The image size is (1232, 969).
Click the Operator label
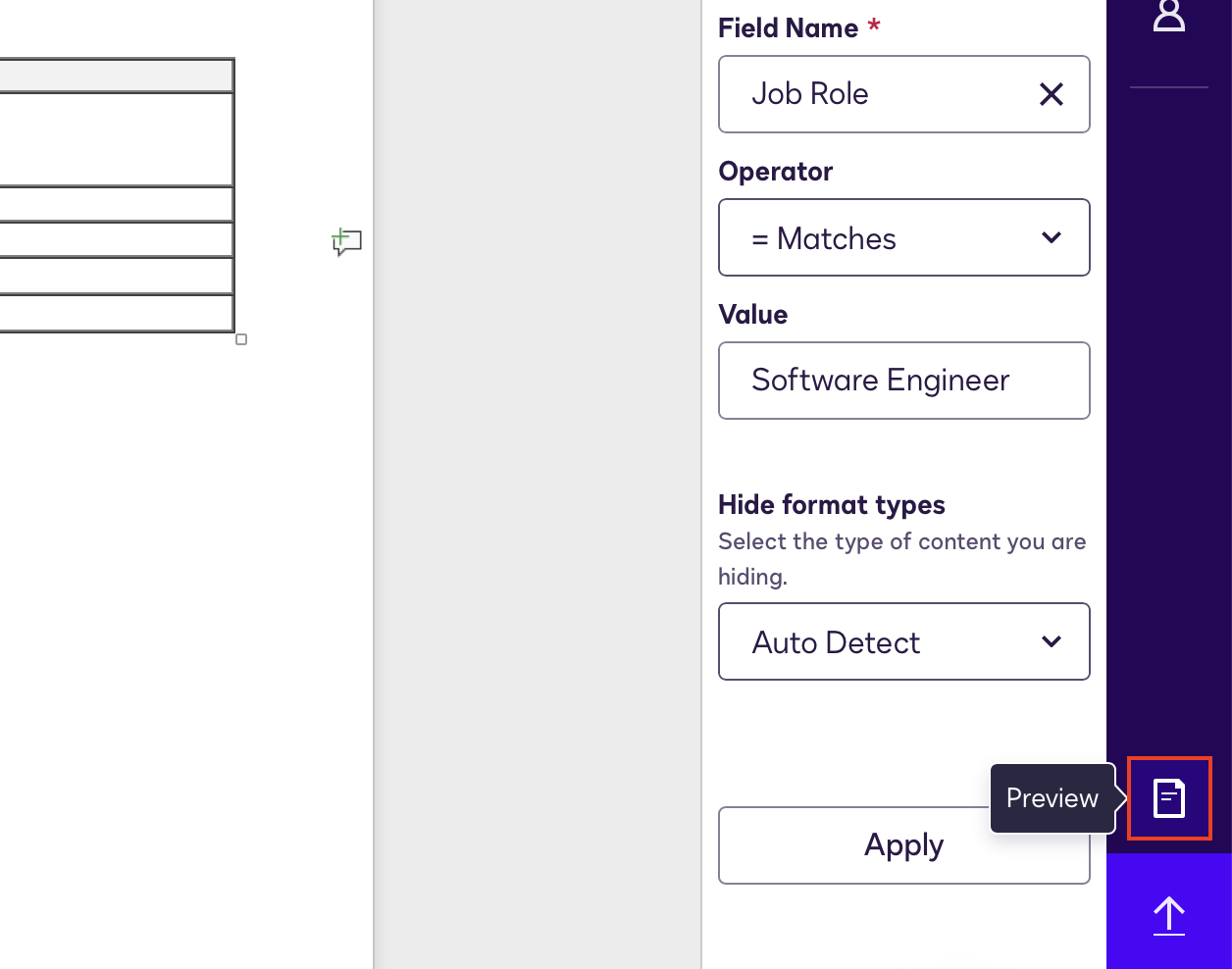776,171
